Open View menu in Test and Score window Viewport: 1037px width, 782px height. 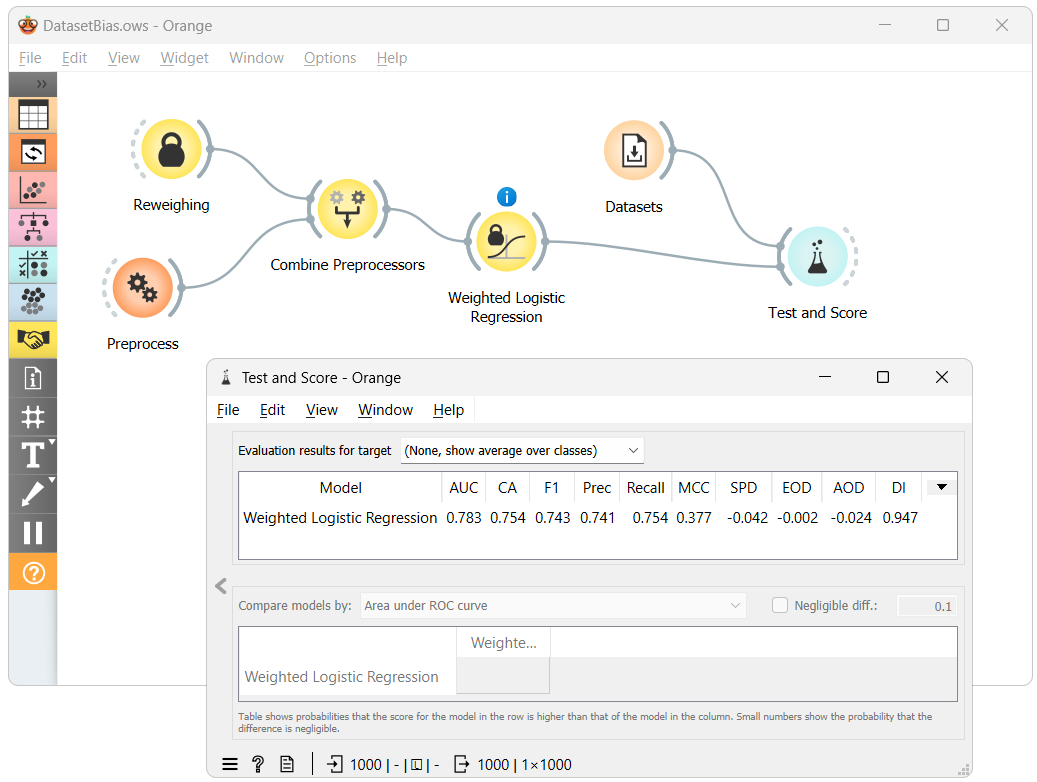pyautogui.click(x=321, y=410)
